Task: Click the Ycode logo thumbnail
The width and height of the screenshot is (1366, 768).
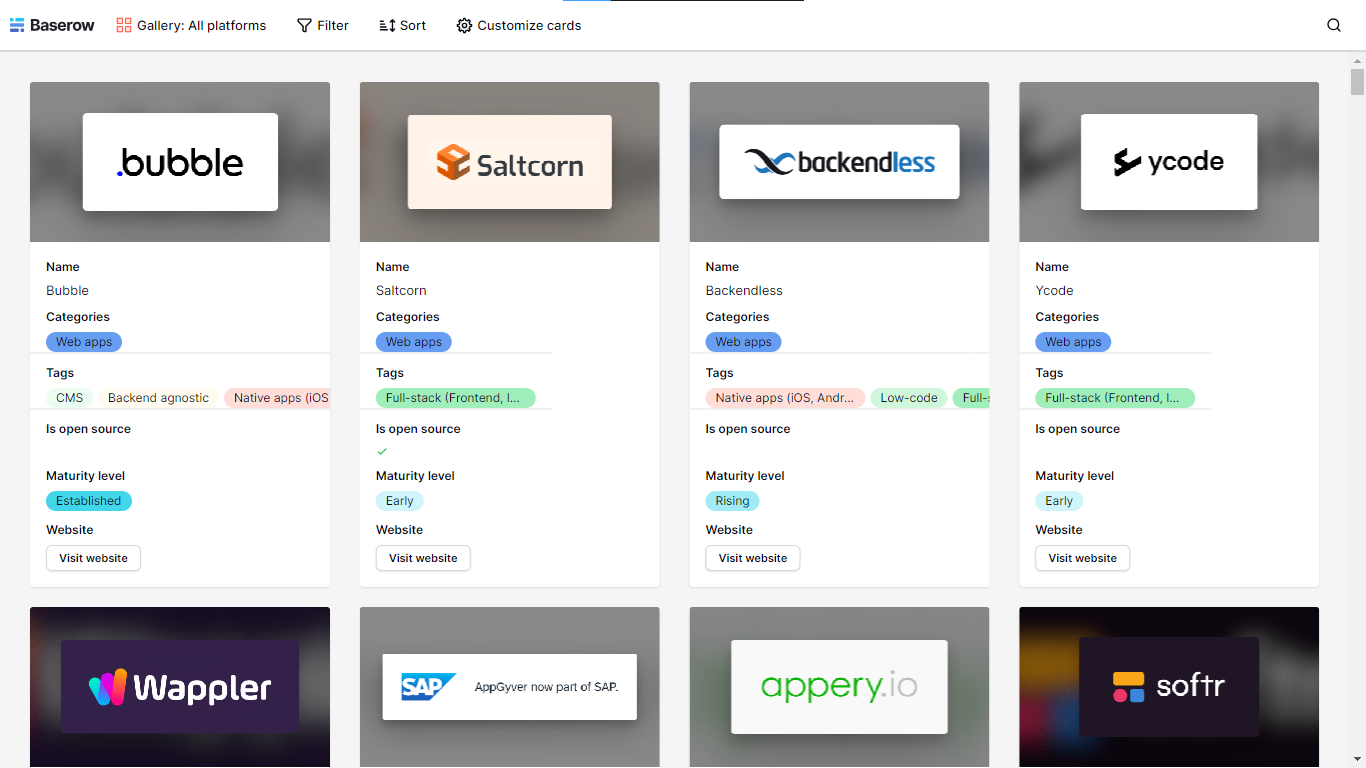Action: click(x=1169, y=162)
